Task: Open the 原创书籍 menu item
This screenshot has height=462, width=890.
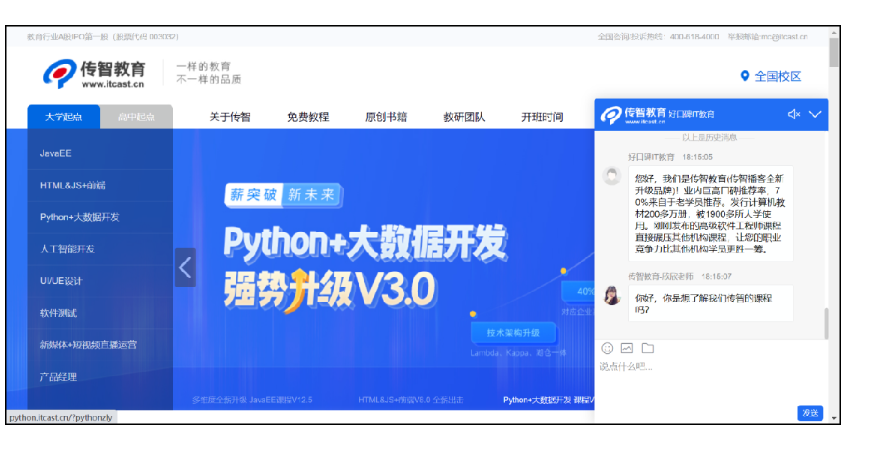Action: pyautogui.click(x=386, y=117)
